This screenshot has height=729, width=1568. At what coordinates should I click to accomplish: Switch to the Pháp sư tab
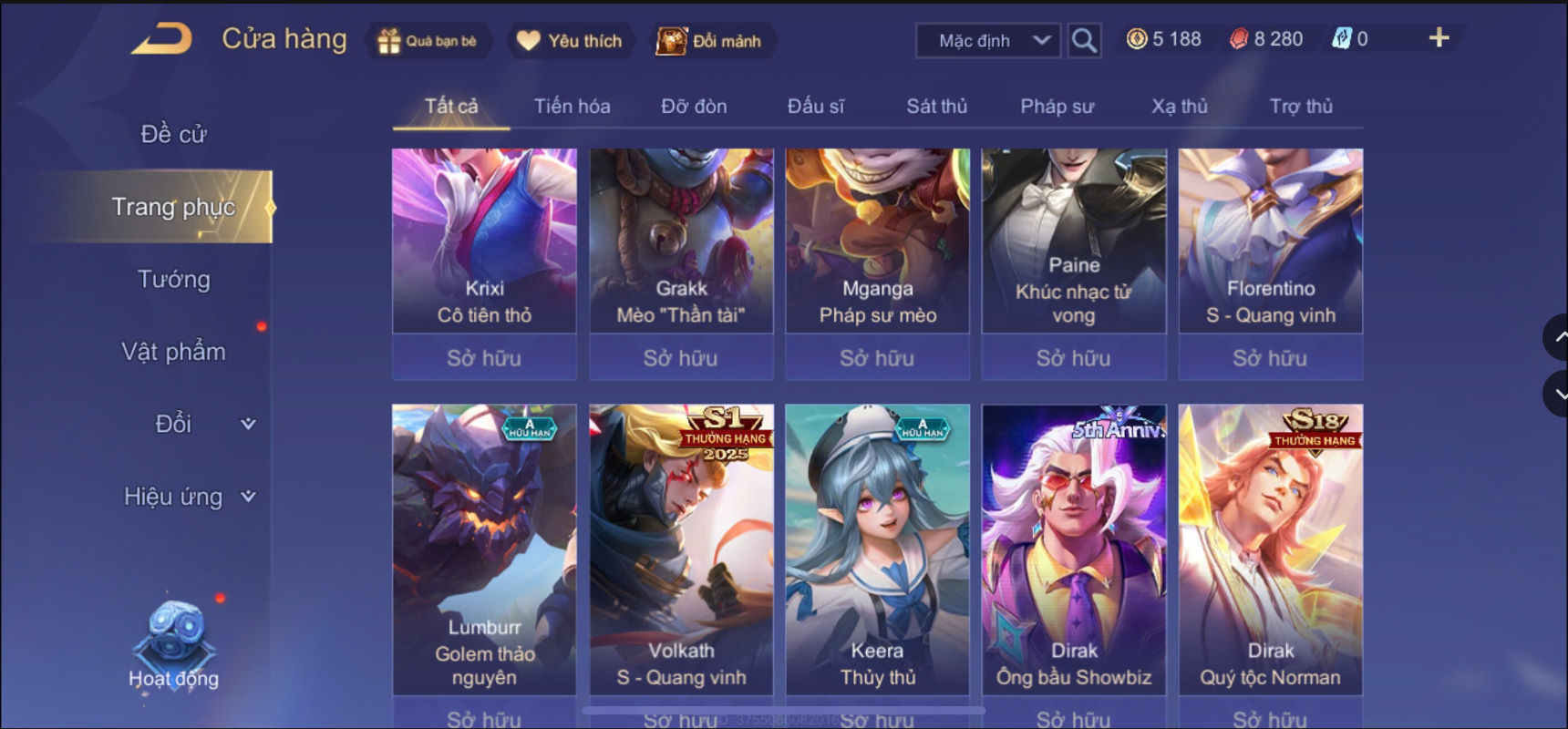[1057, 107]
